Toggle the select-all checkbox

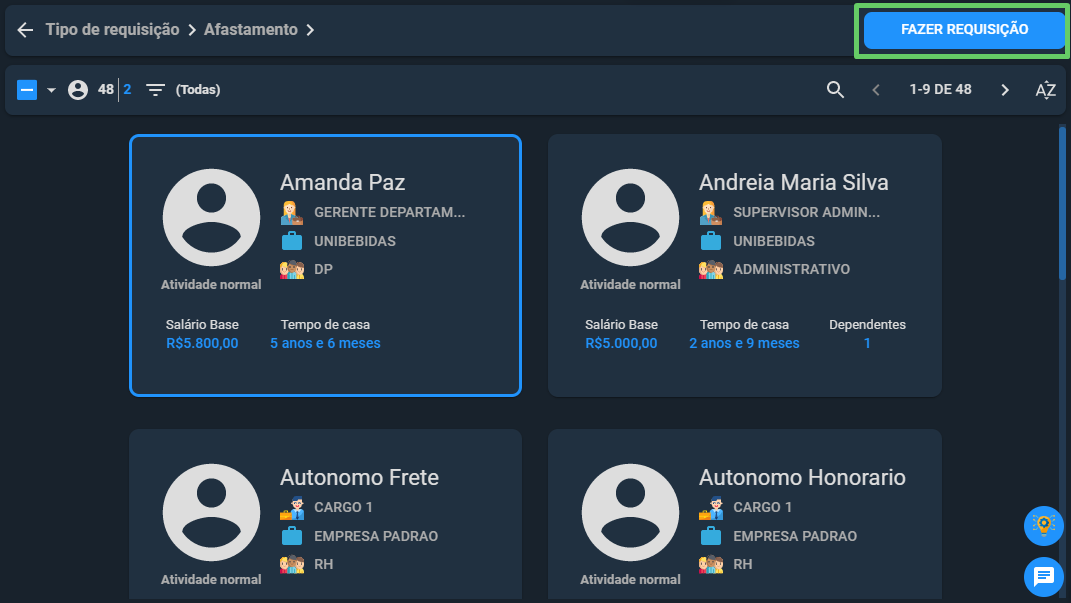click(x=27, y=89)
